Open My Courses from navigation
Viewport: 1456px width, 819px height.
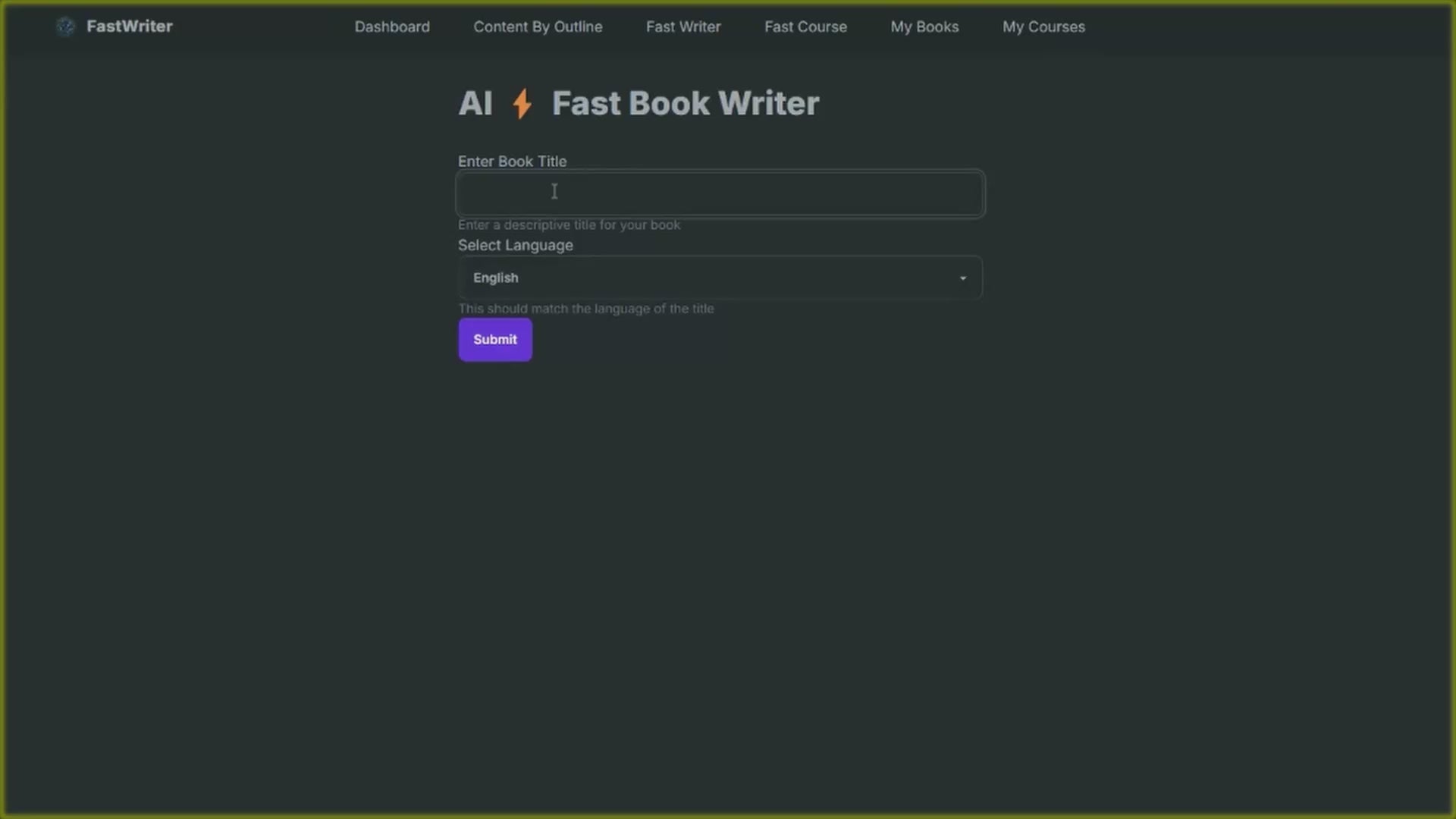[1043, 27]
